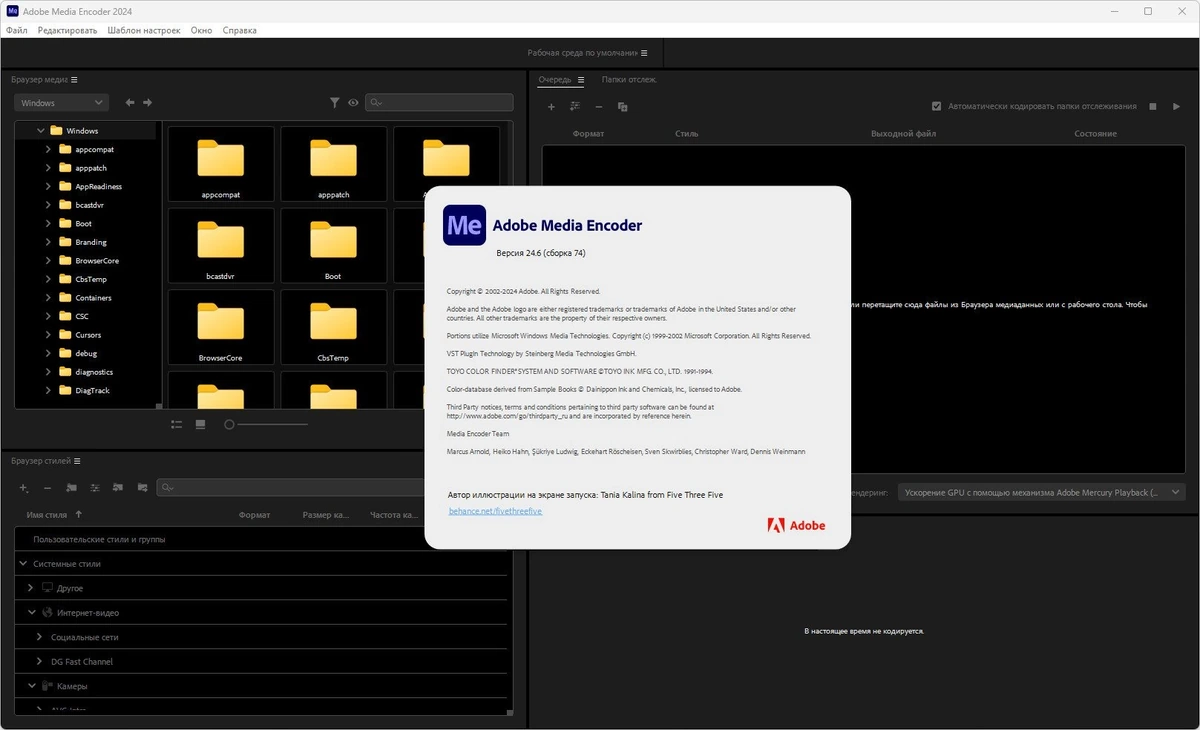Duplicate the selected queue item
This screenshot has width=1200, height=730.
click(x=622, y=107)
